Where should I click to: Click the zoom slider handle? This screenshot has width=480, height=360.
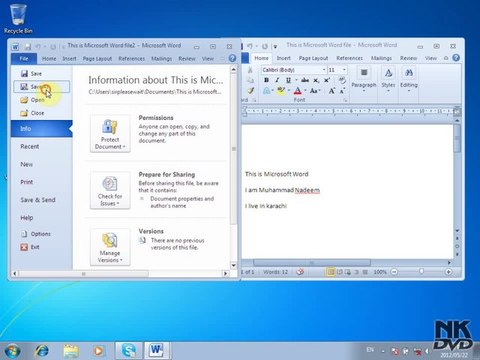pos(421,272)
